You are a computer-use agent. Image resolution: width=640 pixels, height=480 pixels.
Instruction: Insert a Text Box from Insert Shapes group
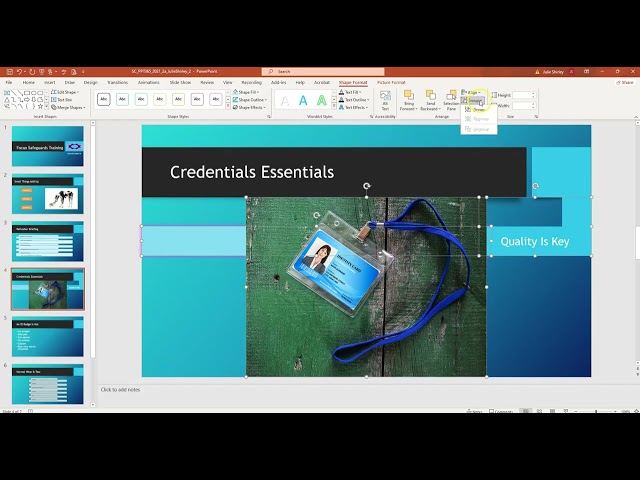[x=62, y=100]
